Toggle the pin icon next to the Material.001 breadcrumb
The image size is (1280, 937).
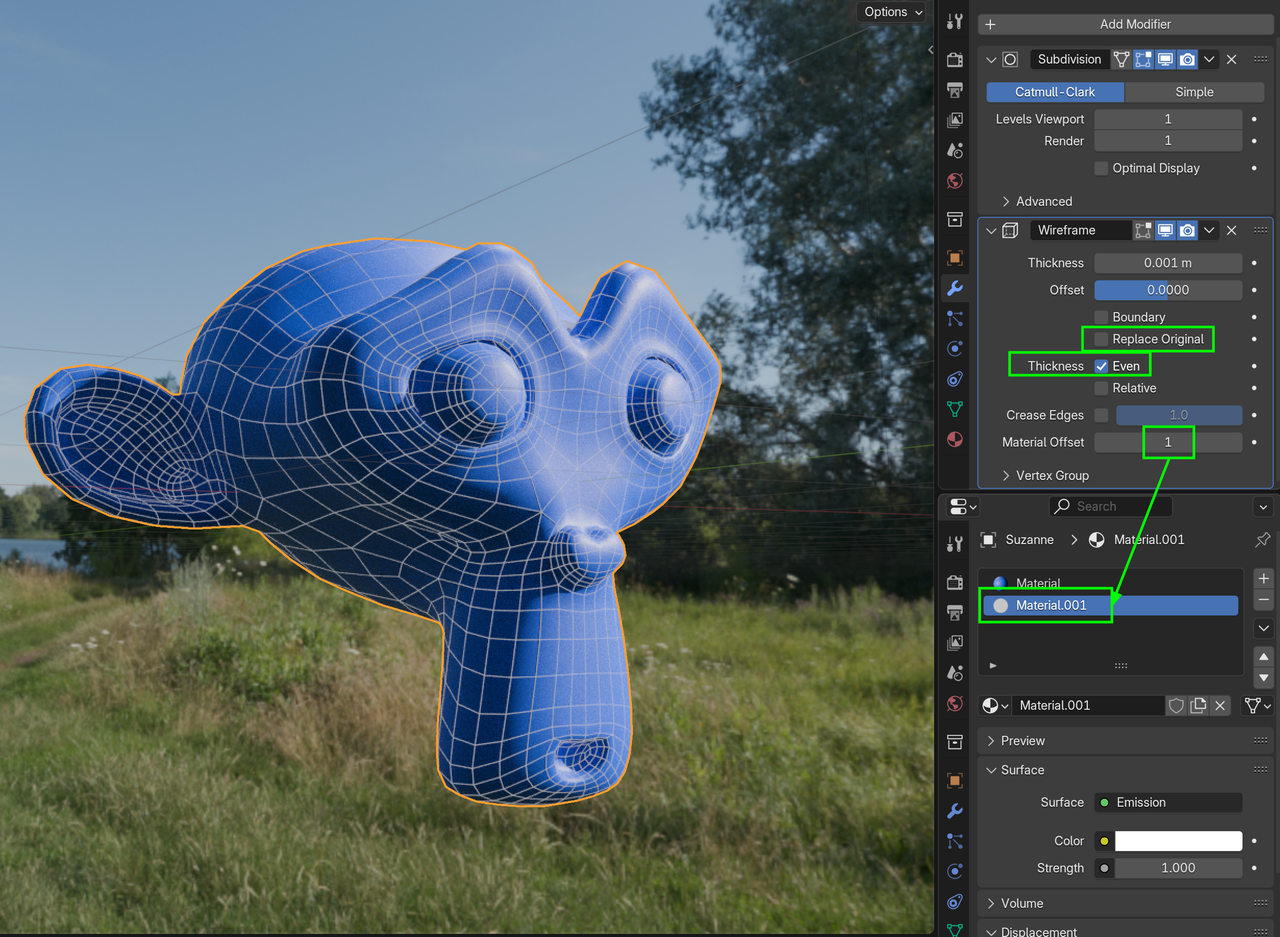pos(1262,539)
